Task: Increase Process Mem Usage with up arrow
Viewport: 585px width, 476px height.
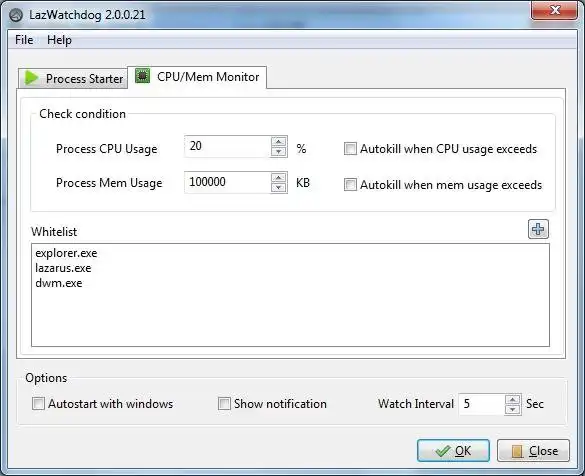Action: pos(279,177)
